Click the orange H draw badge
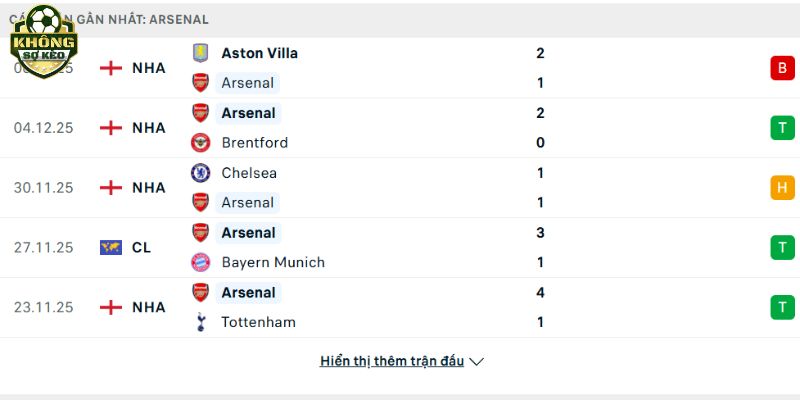800x400 pixels. tap(781, 187)
